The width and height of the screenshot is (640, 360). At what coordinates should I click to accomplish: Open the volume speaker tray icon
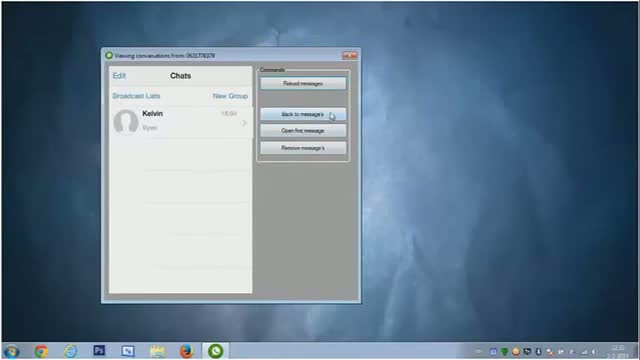[594, 351]
